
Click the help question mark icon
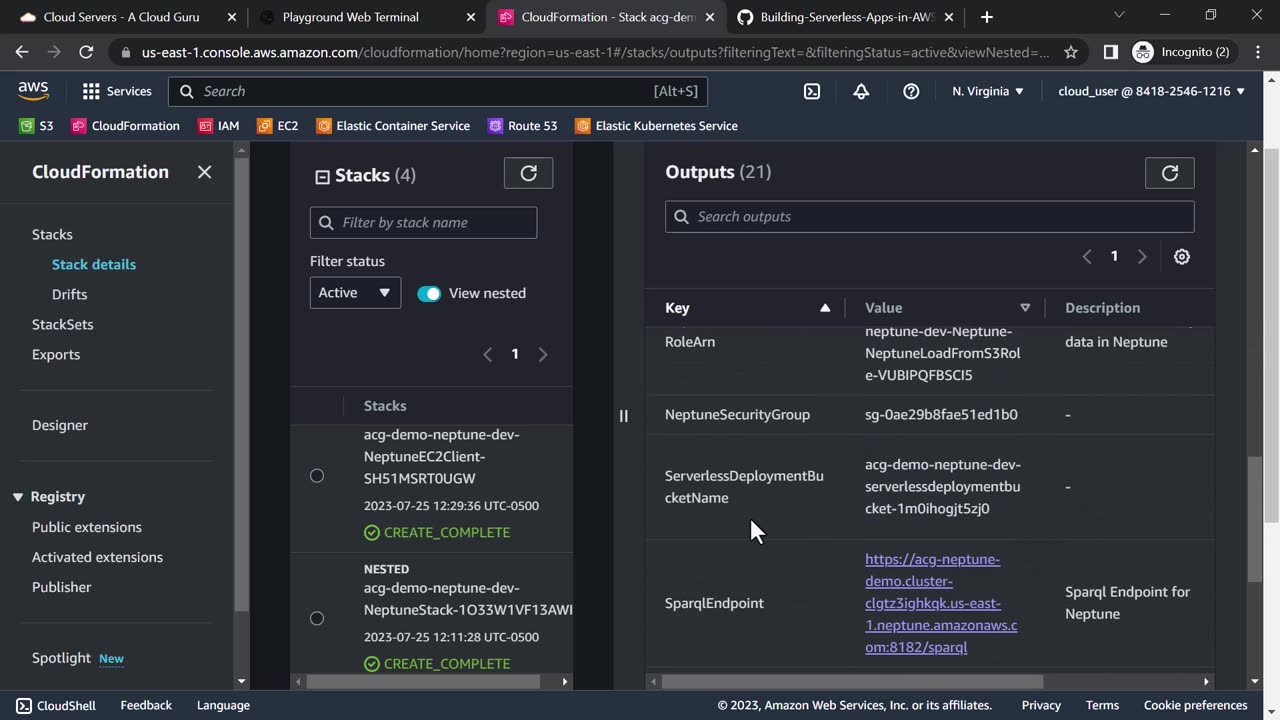[911, 91]
